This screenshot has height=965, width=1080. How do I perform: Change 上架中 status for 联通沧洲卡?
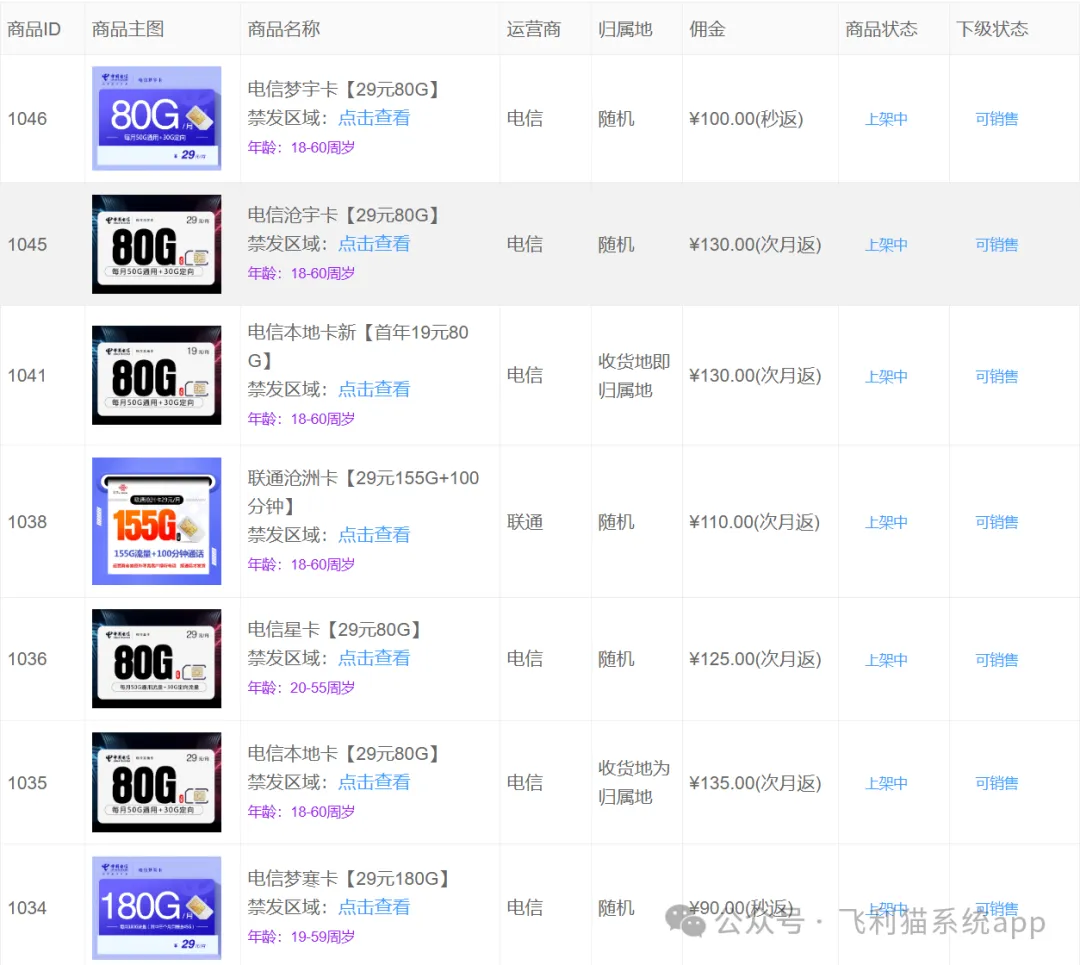tap(886, 523)
